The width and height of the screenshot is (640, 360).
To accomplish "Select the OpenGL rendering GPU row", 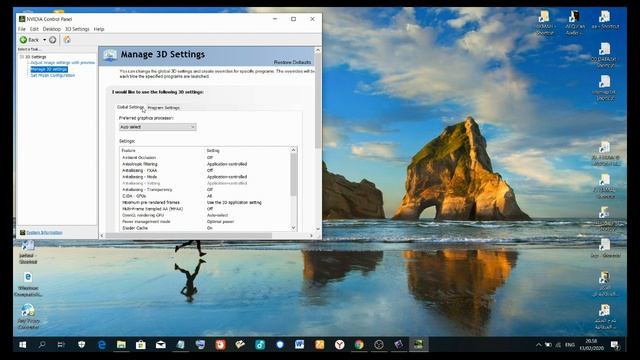I will 205,215.
